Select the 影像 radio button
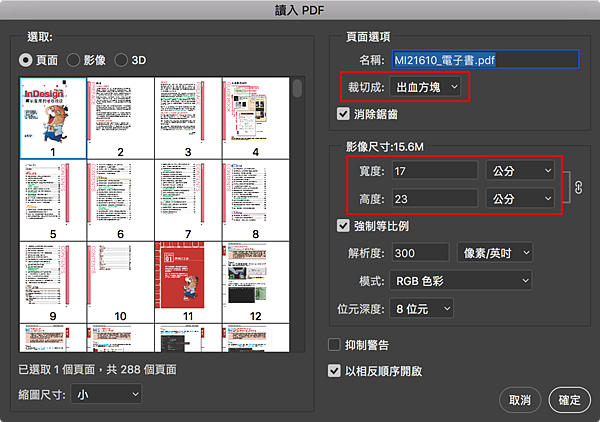The height and width of the screenshot is (422, 600). coord(73,60)
